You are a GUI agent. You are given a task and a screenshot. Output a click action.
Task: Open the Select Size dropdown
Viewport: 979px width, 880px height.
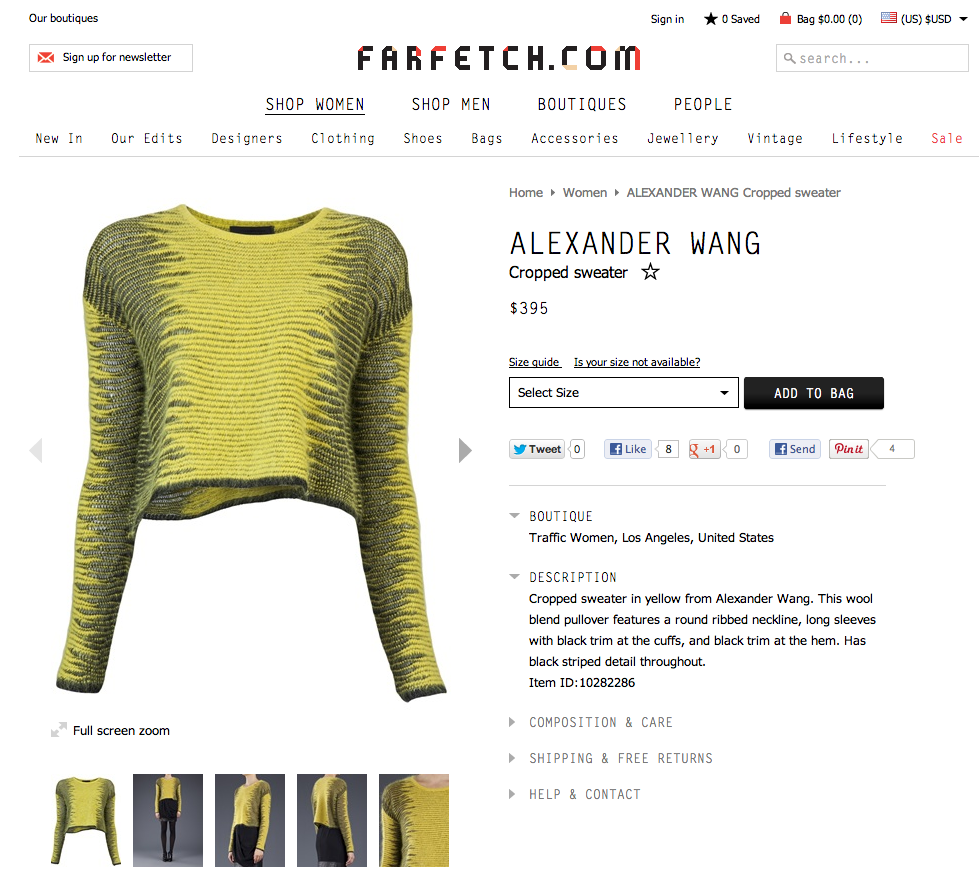624,393
